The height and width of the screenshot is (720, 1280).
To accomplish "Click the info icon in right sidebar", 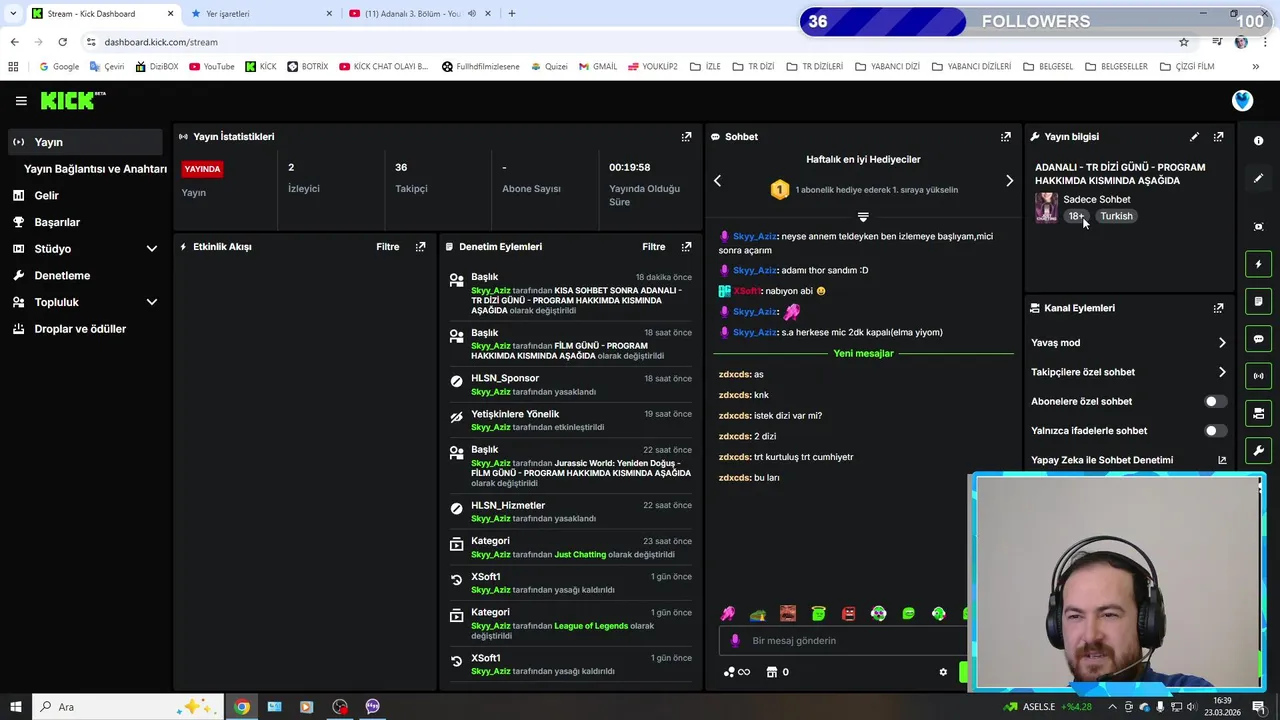I will pyautogui.click(x=1258, y=141).
